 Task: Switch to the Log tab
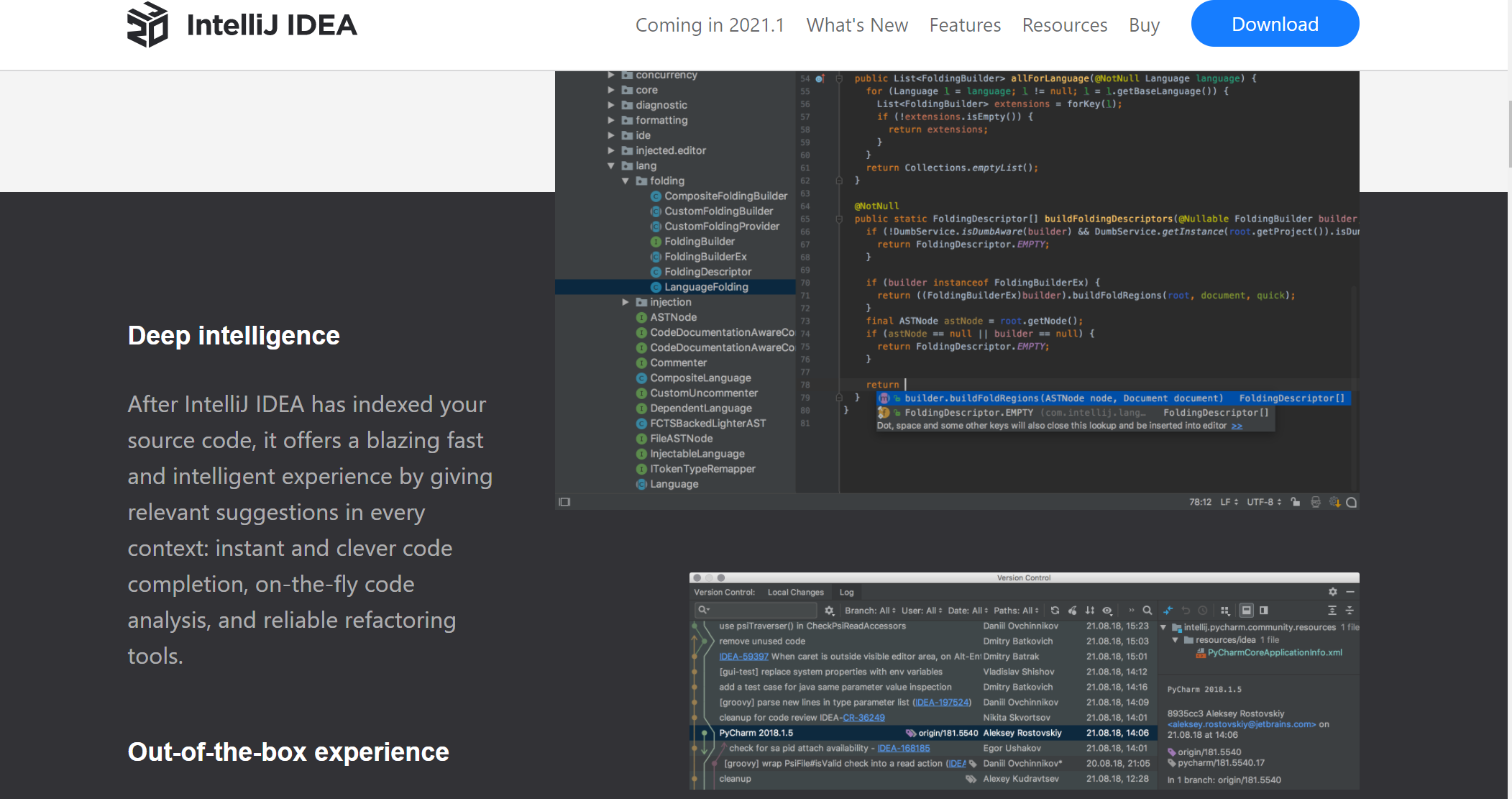pos(846,593)
